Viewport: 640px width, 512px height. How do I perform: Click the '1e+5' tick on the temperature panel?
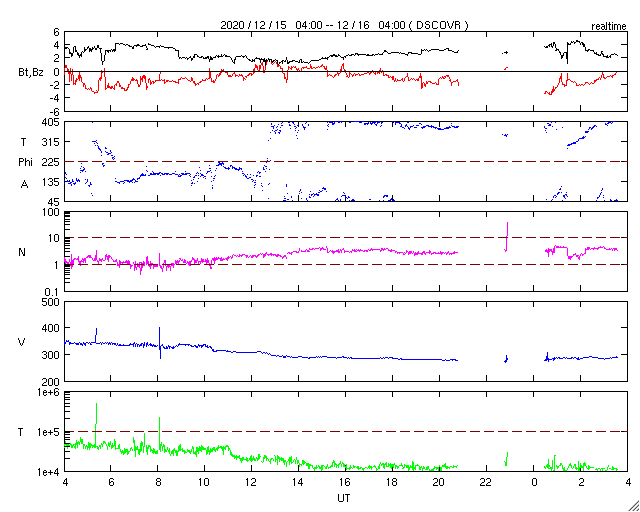(49, 432)
